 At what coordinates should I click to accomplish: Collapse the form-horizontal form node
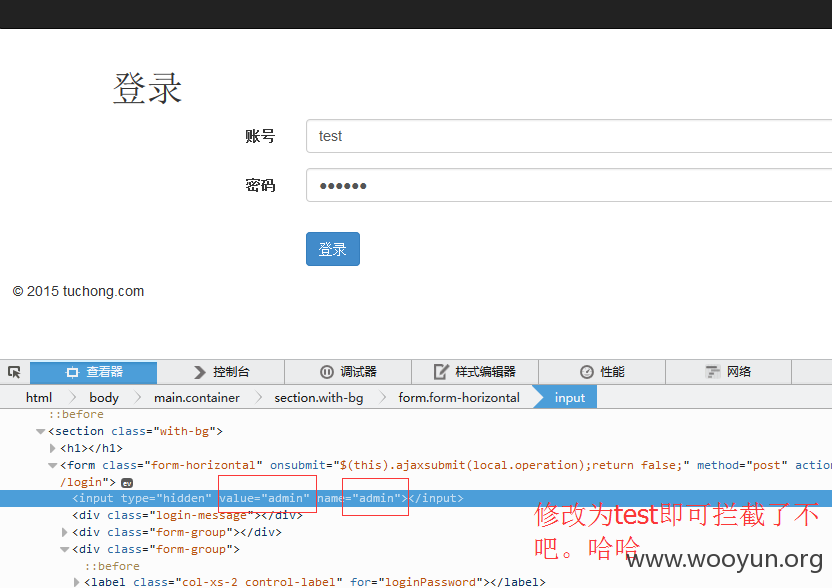[x=53, y=465]
